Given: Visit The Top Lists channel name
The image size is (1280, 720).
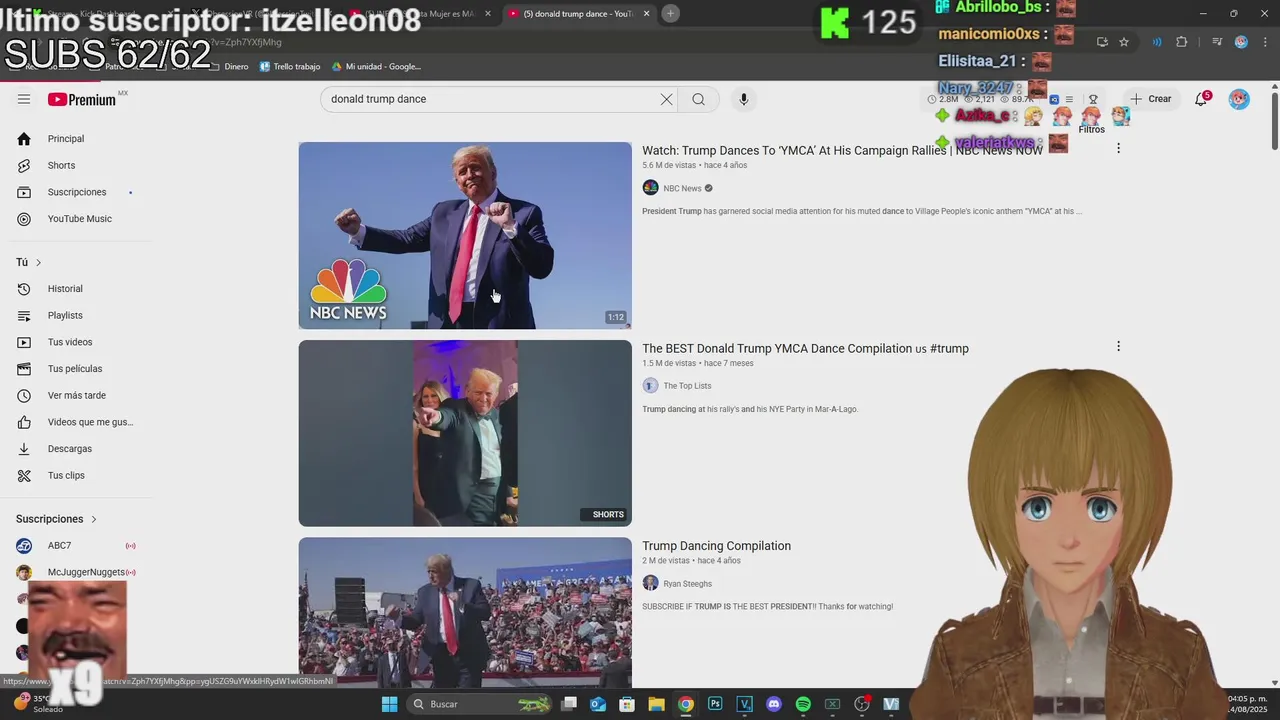Looking at the screenshot, I should click(687, 386).
